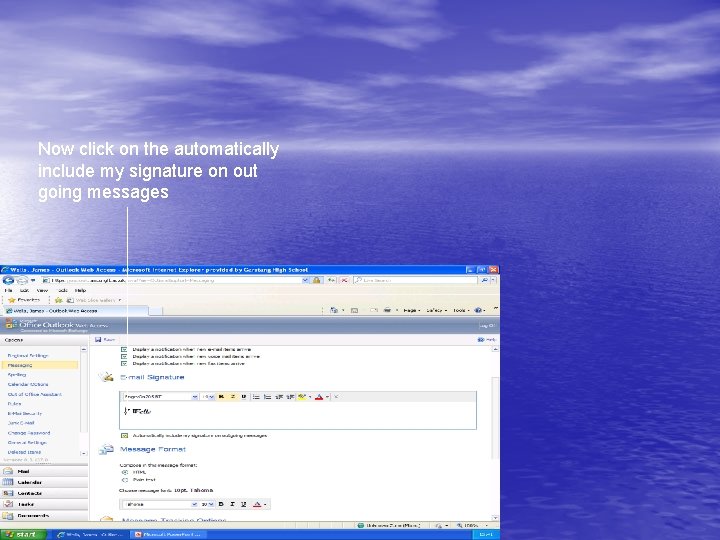The height and width of the screenshot is (540, 720).
Task: Click the browser Back arrow button
Action: click(x=8, y=280)
